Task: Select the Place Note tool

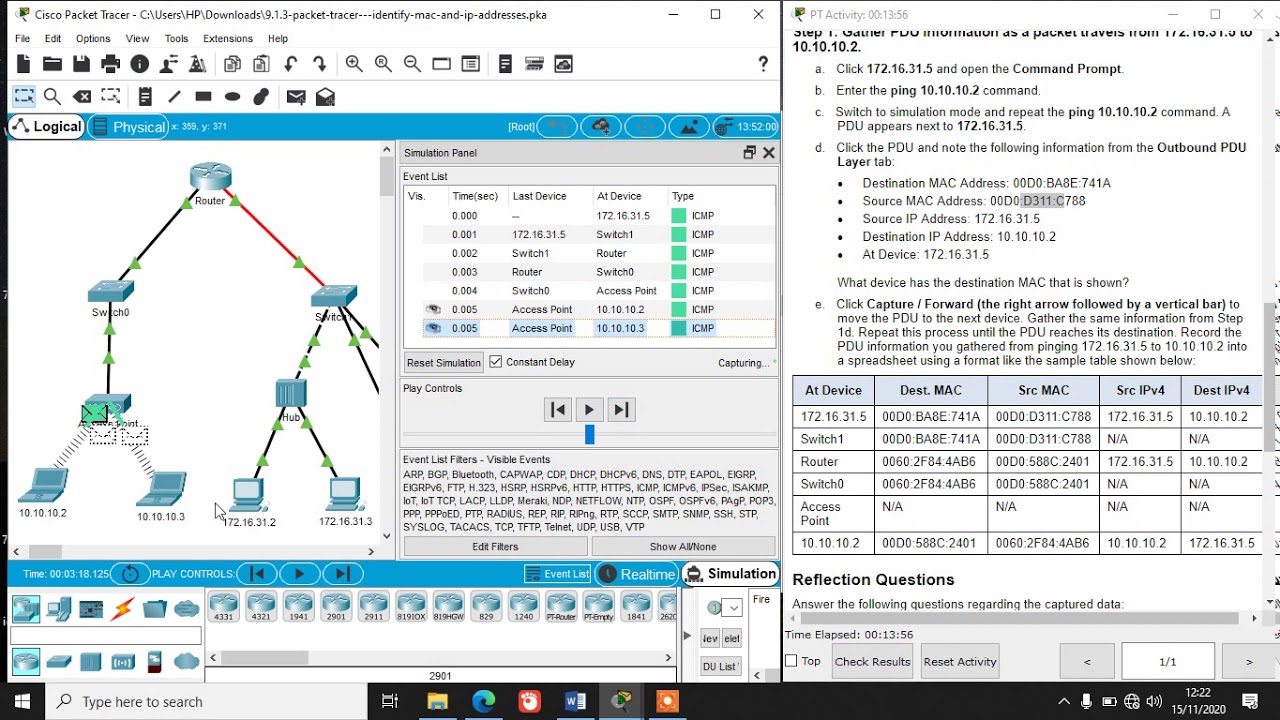Action: pyautogui.click(x=145, y=97)
